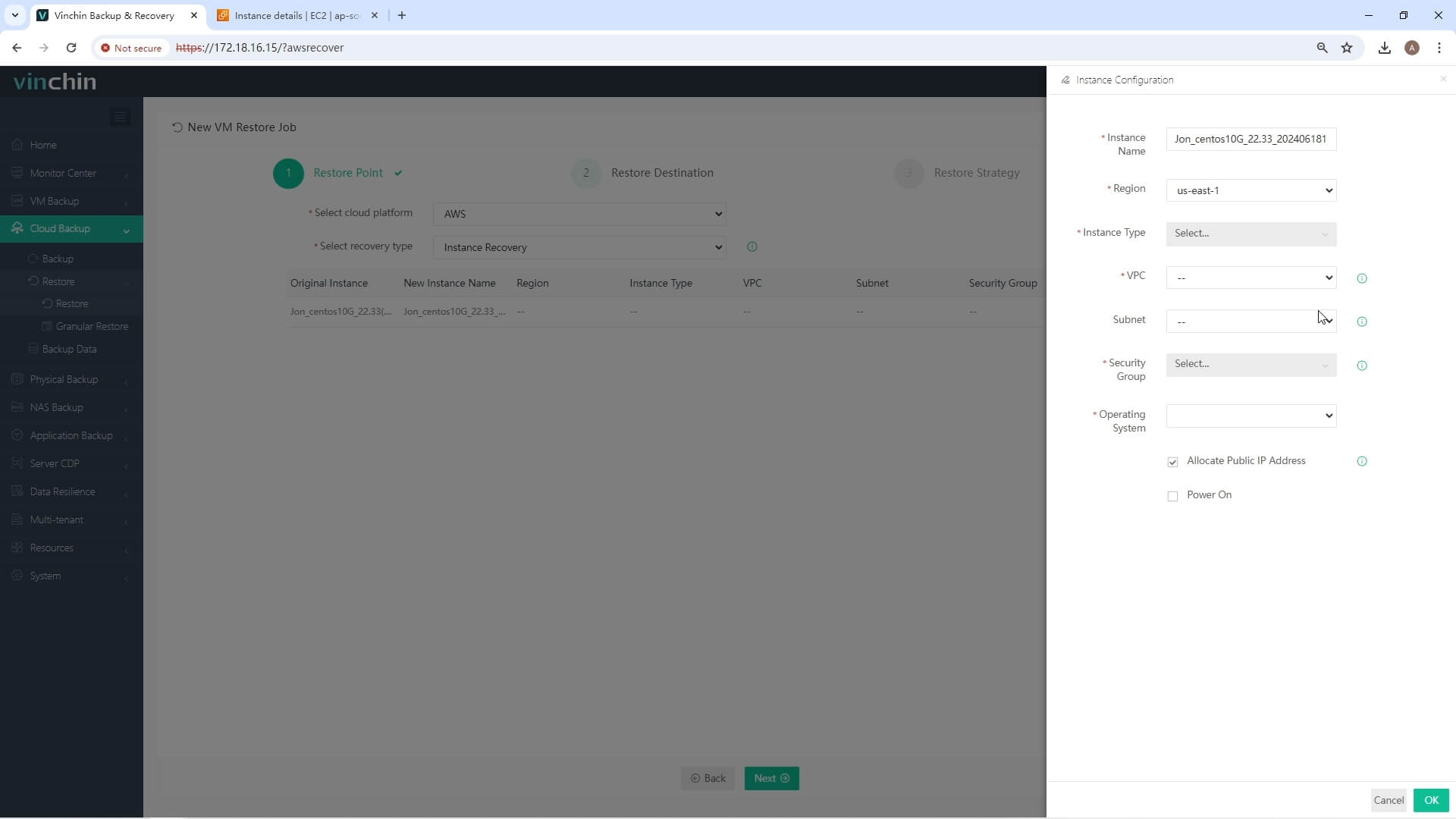This screenshot has height=819, width=1456.
Task: Select the Cloud Backup menu item
Action: coord(60,228)
